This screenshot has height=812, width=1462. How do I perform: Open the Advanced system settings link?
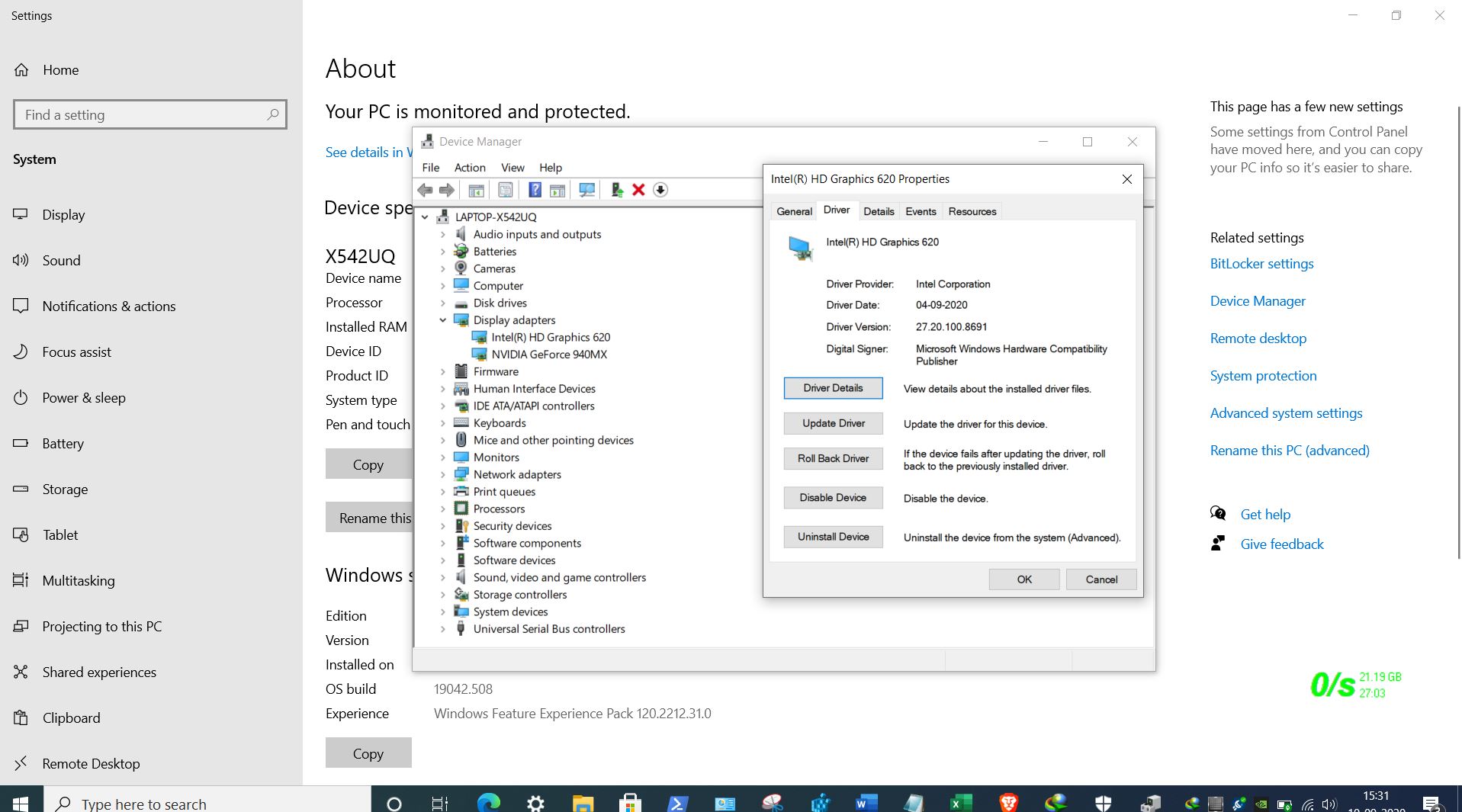pos(1286,413)
